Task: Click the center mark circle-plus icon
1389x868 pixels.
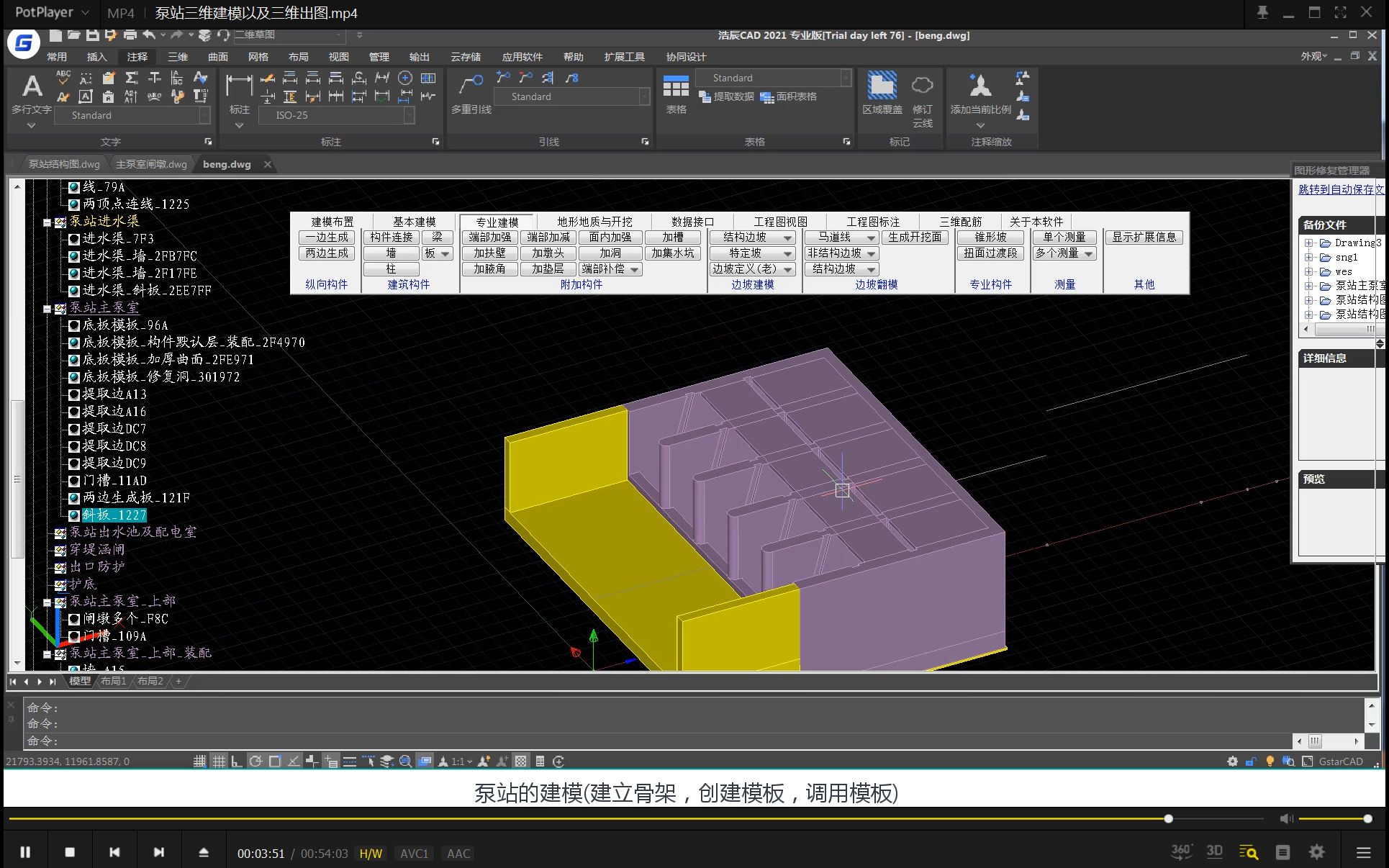Action: click(x=405, y=78)
